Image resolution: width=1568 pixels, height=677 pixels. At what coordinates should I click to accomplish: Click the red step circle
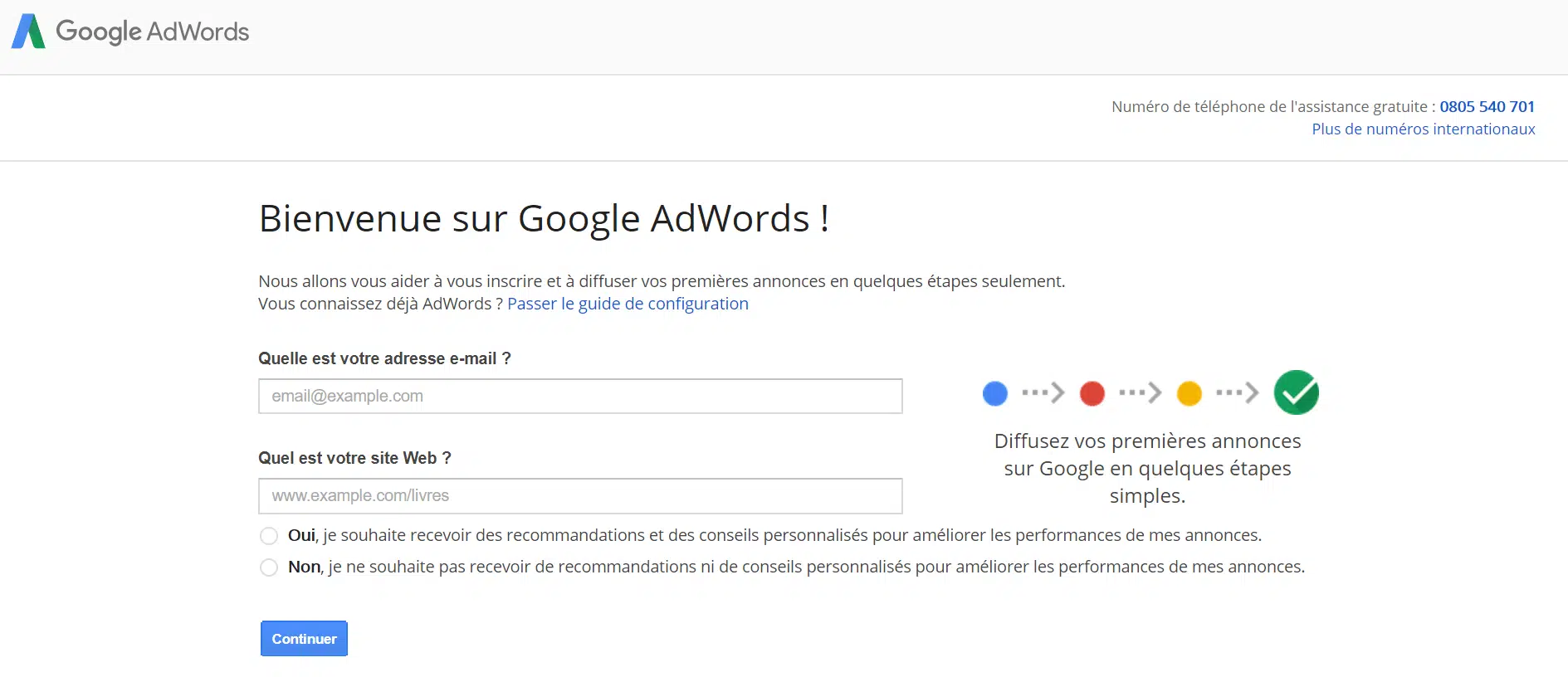[1092, 393]
